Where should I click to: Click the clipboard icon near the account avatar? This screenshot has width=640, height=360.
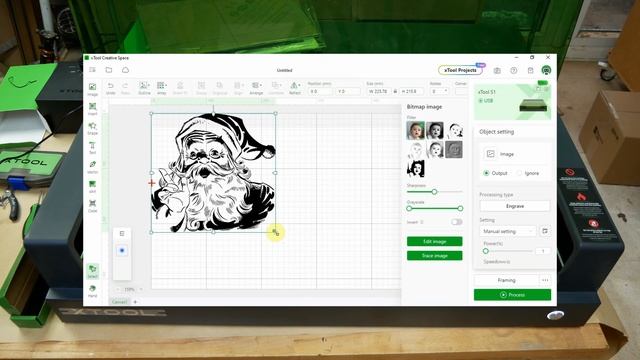pos(530,70)
